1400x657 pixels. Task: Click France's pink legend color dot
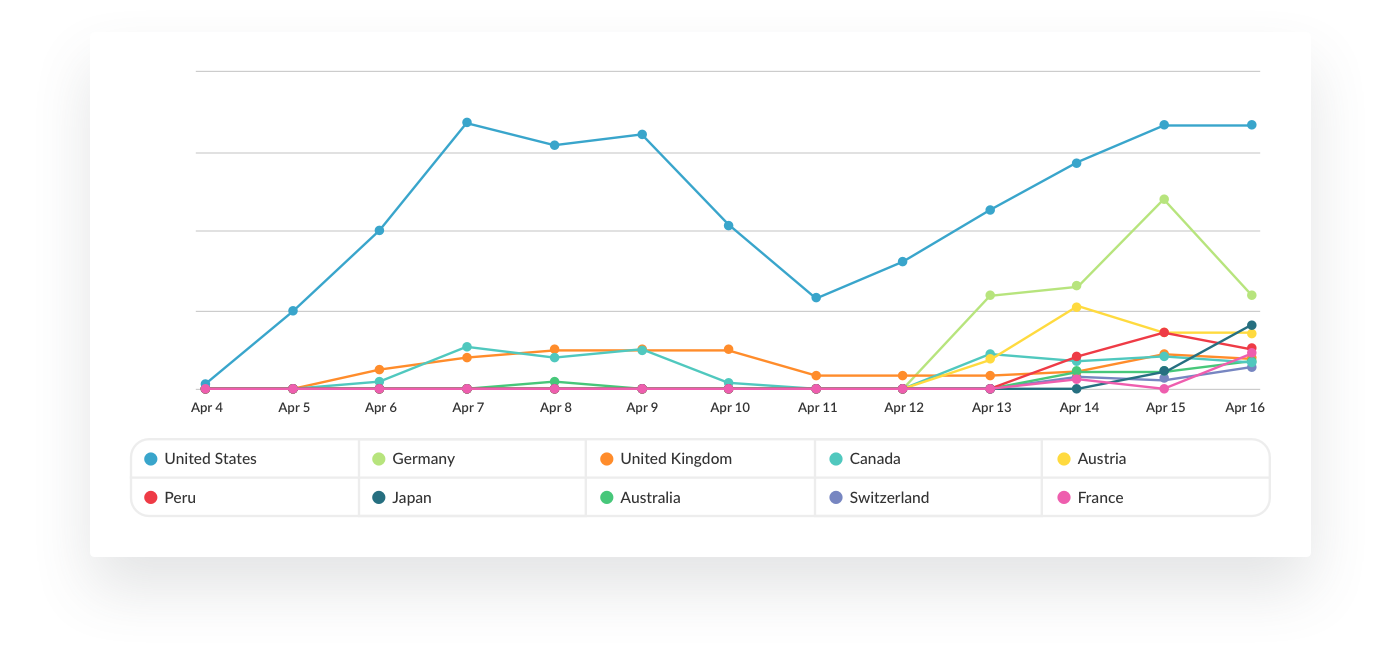point(1064,498)
